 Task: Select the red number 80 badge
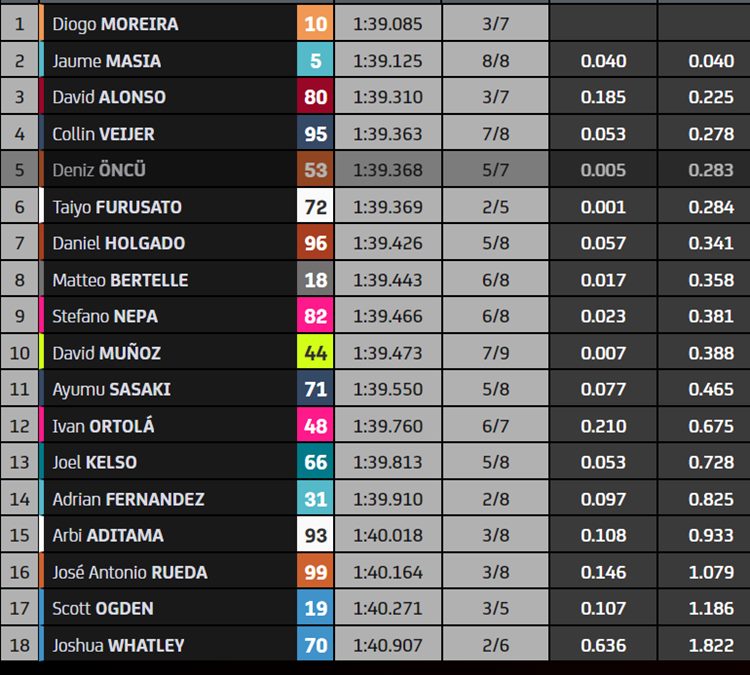click(x=315, y=97)
